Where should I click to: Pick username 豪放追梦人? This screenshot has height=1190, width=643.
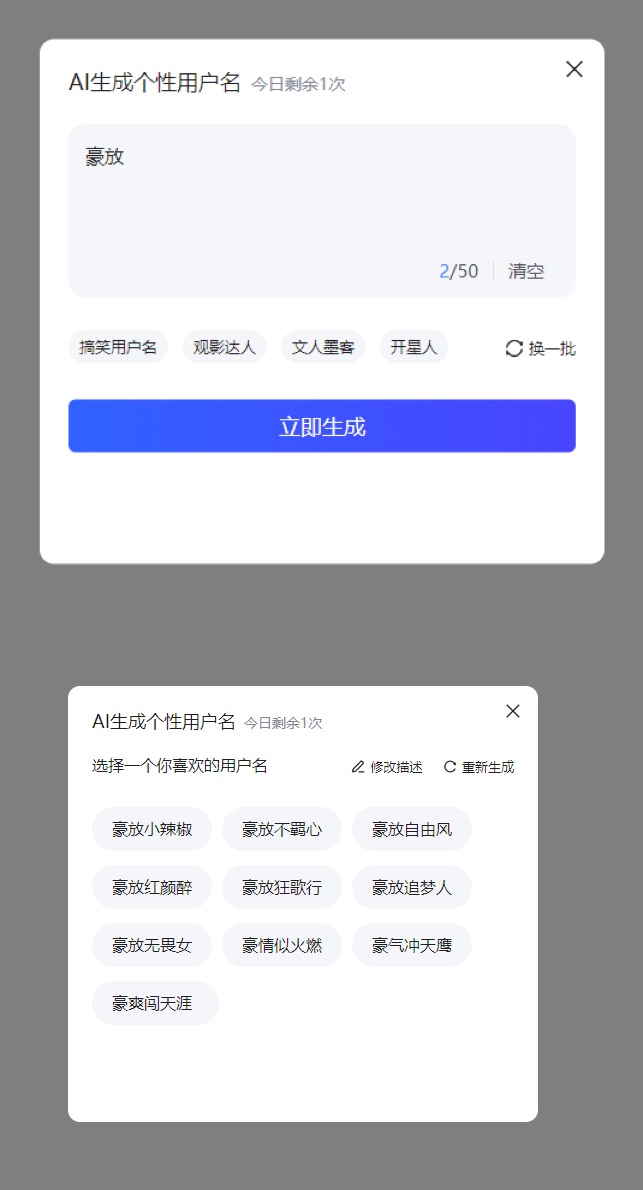(411, 886)
